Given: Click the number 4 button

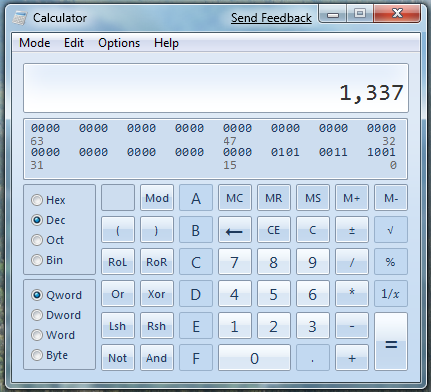Looking at the screenshot, I should click(x=235, y=294).
